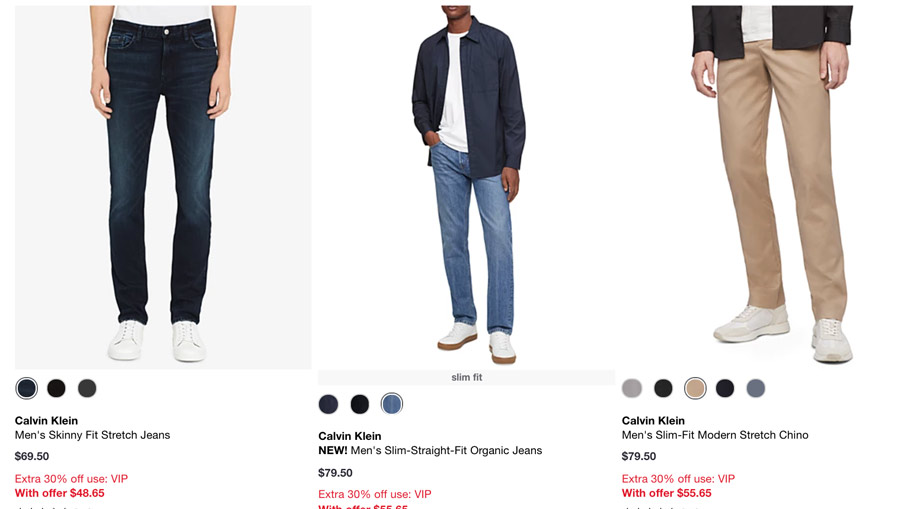
Task: Pick charcoal gray swatch for Skinny Fit Jeans
Action: (87, 388)
